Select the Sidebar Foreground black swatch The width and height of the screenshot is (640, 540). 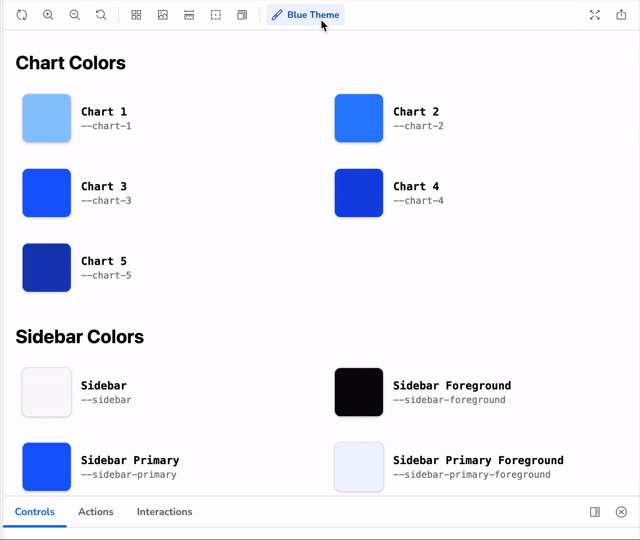click(359, 392)
